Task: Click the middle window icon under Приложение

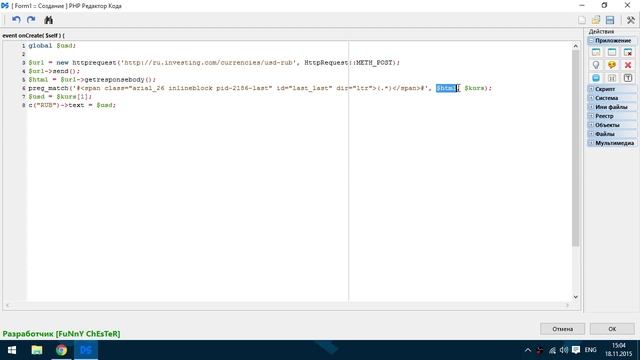Action: tap(612, 52)
